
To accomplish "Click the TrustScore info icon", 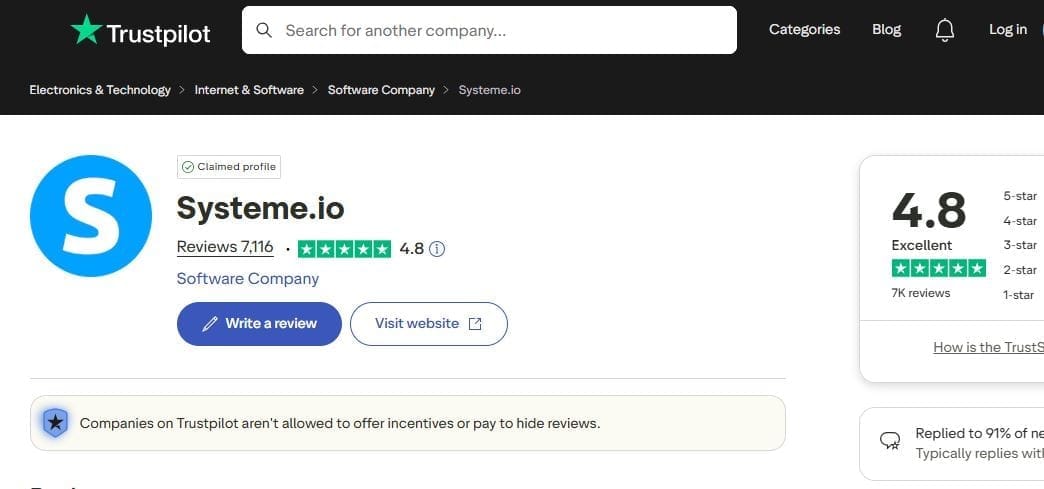I will [437, 249].
